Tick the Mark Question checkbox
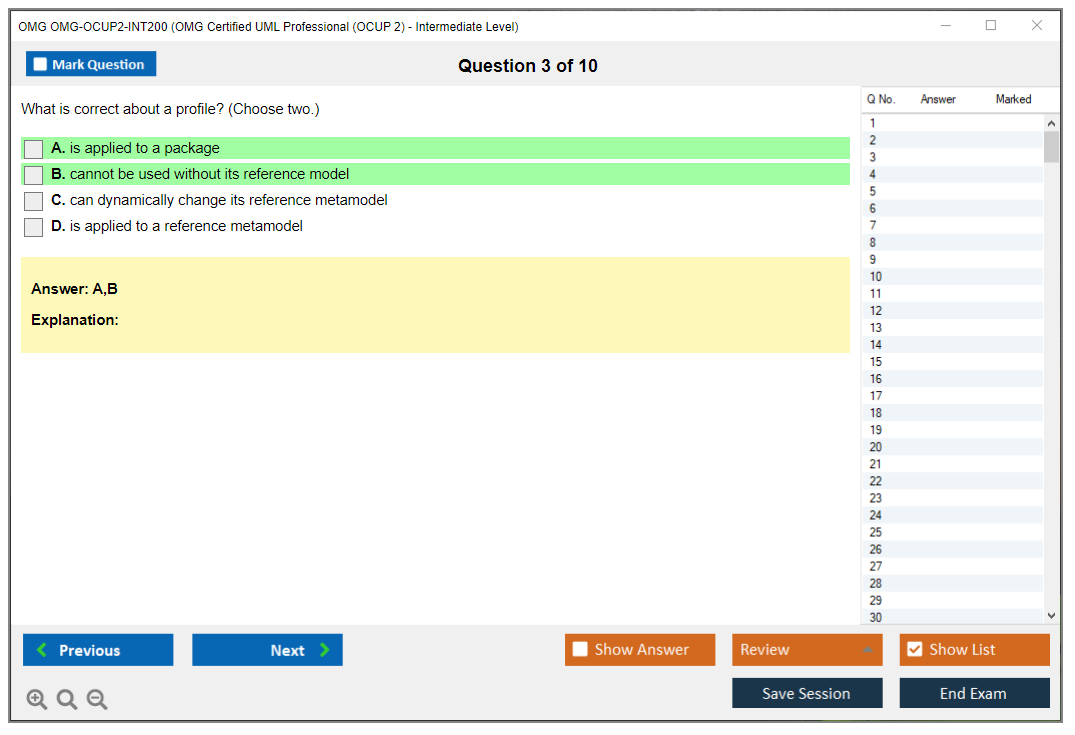This screenshot has height=735, width=1075. tap(41, 65)
